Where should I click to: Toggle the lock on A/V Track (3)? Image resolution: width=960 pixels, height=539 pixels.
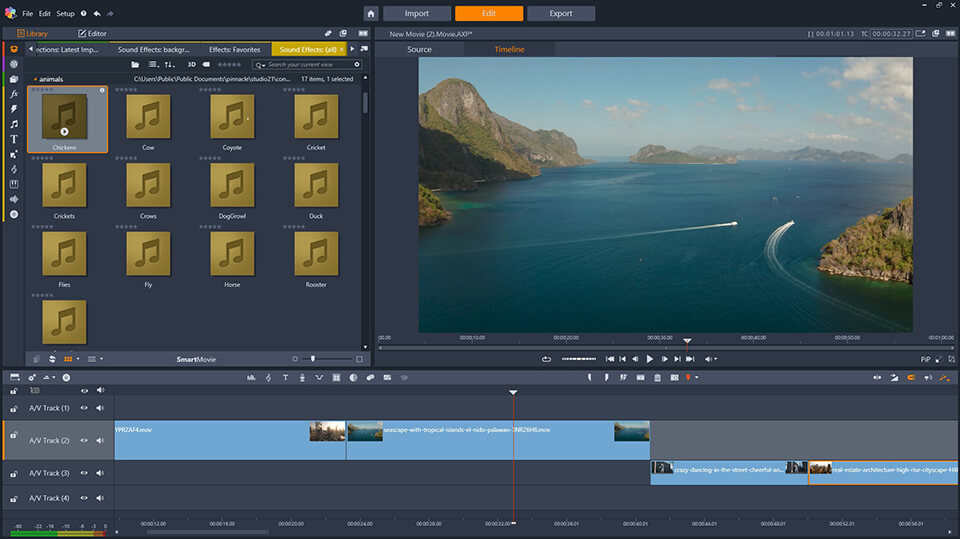13,473
